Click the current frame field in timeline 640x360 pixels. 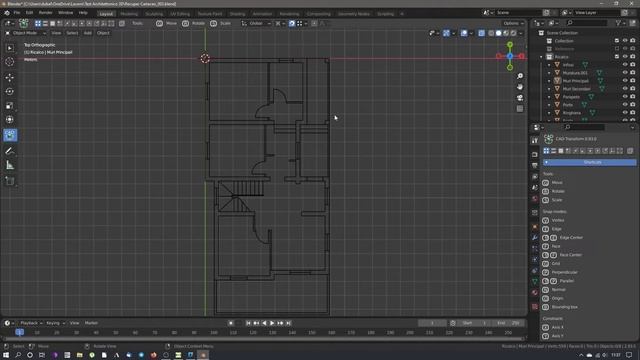pyautogui.click(x=432, y=323)
